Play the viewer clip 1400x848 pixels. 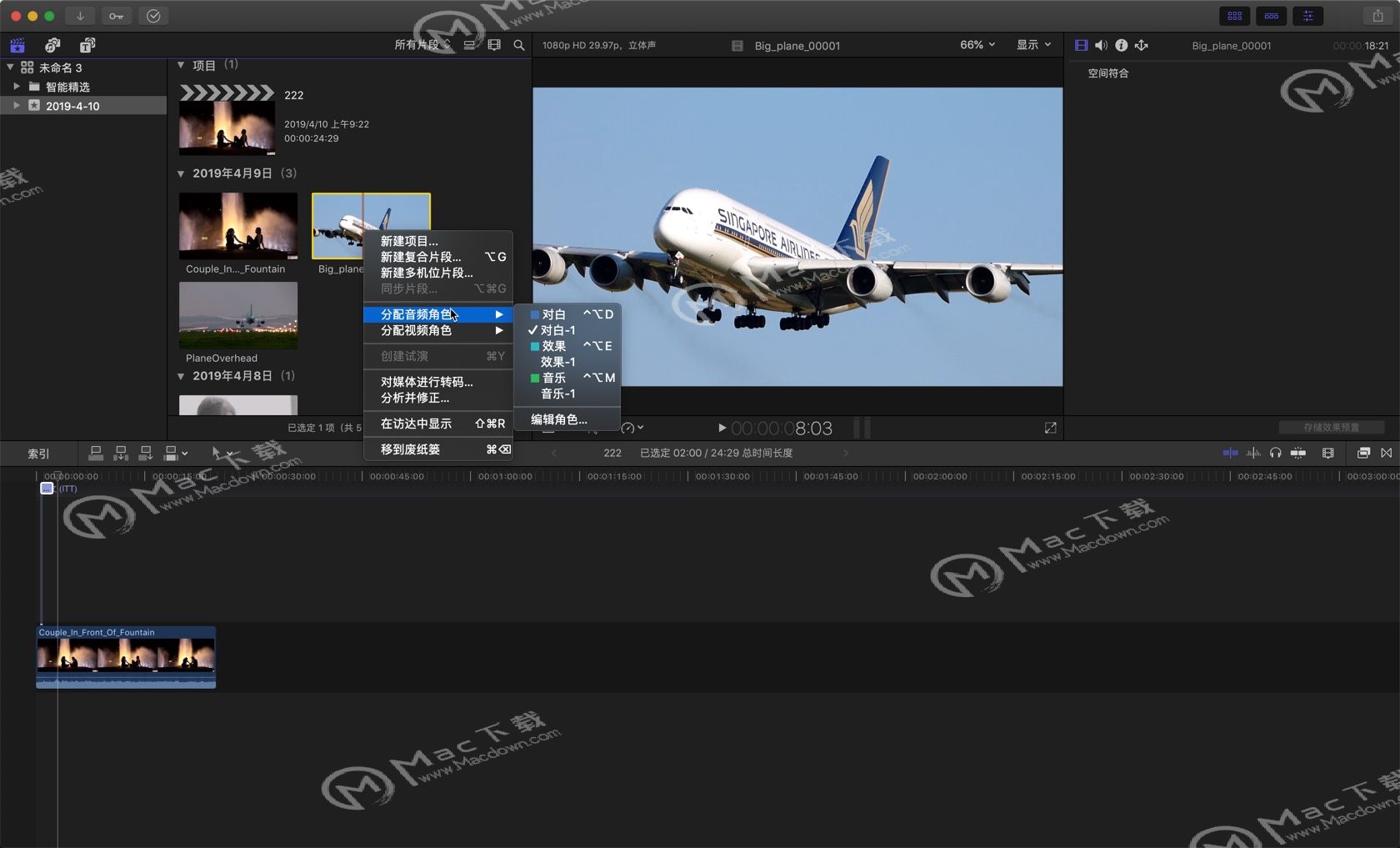722,428
